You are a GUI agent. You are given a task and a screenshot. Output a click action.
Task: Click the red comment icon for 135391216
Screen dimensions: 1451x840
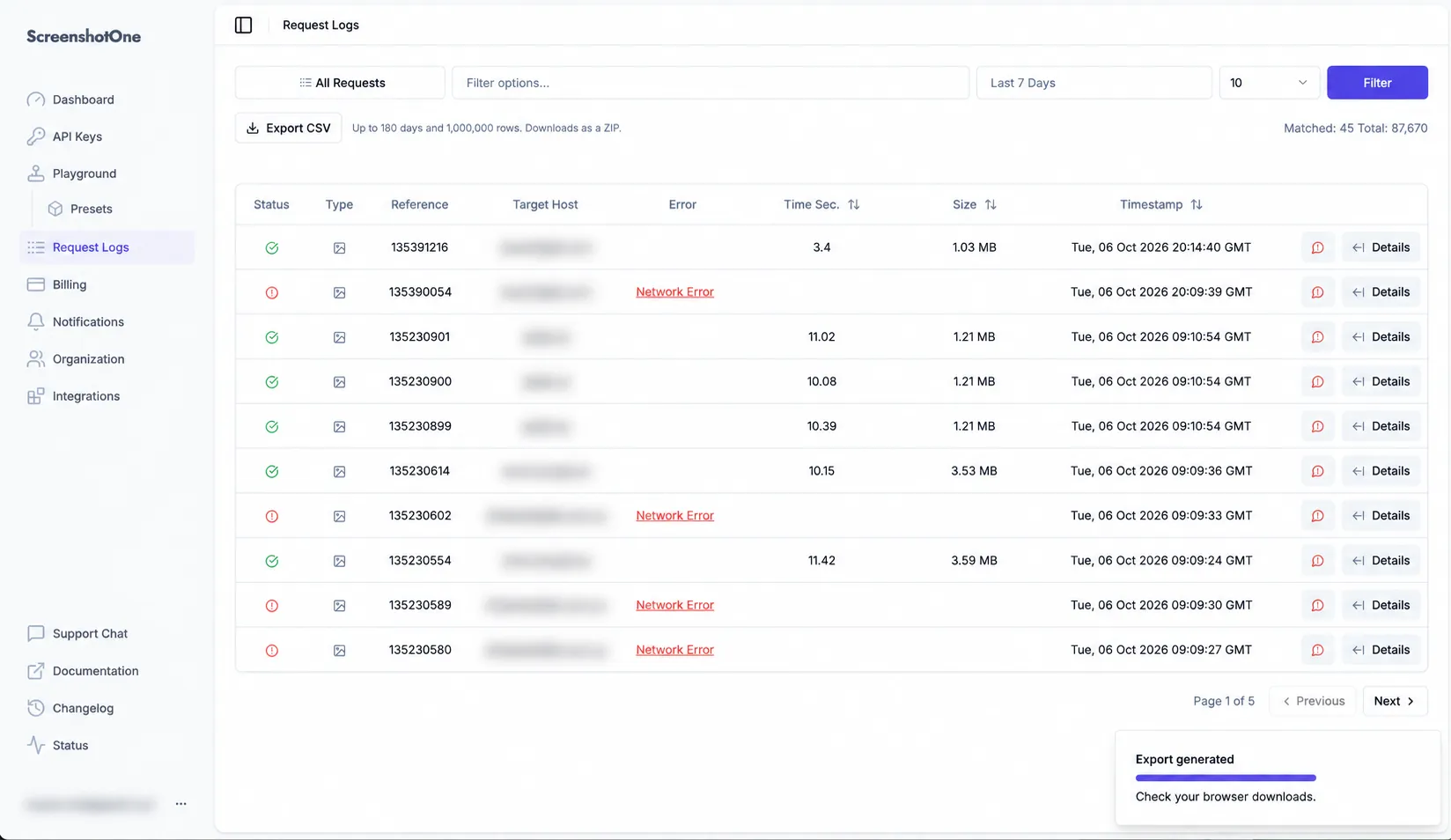(x=1317, y=247)
